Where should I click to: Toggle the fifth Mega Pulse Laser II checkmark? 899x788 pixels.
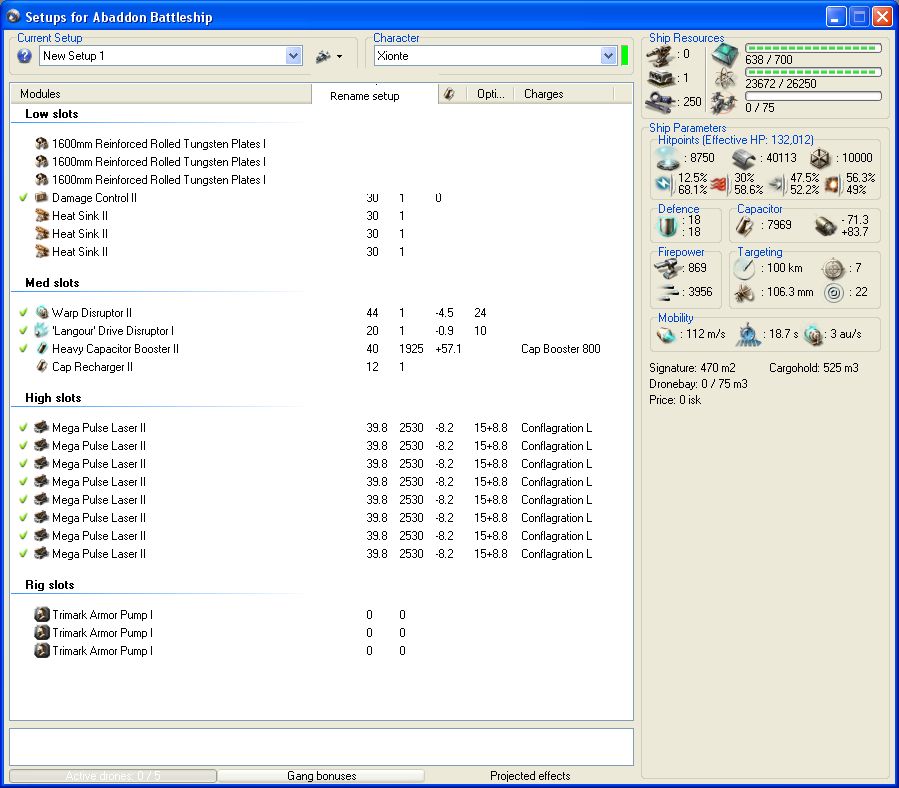[x=24, y=500]
